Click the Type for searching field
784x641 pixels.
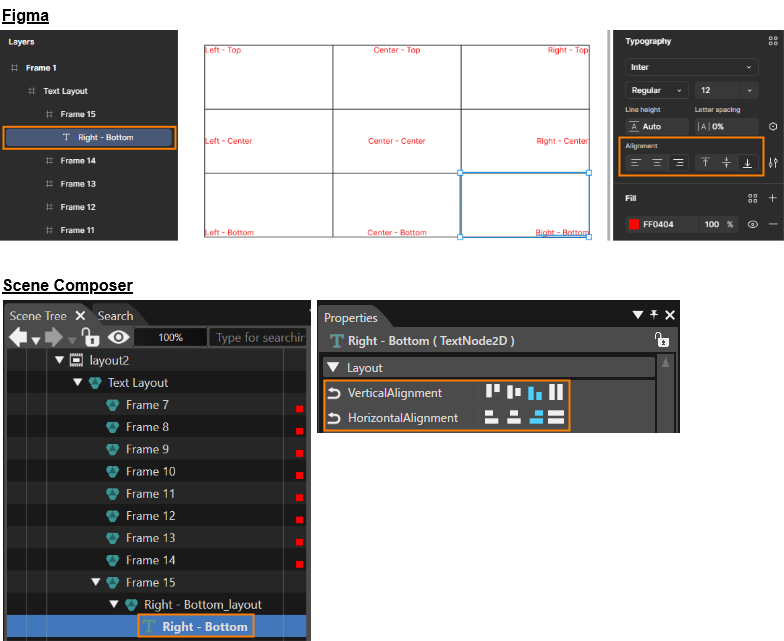pos(258,338)
